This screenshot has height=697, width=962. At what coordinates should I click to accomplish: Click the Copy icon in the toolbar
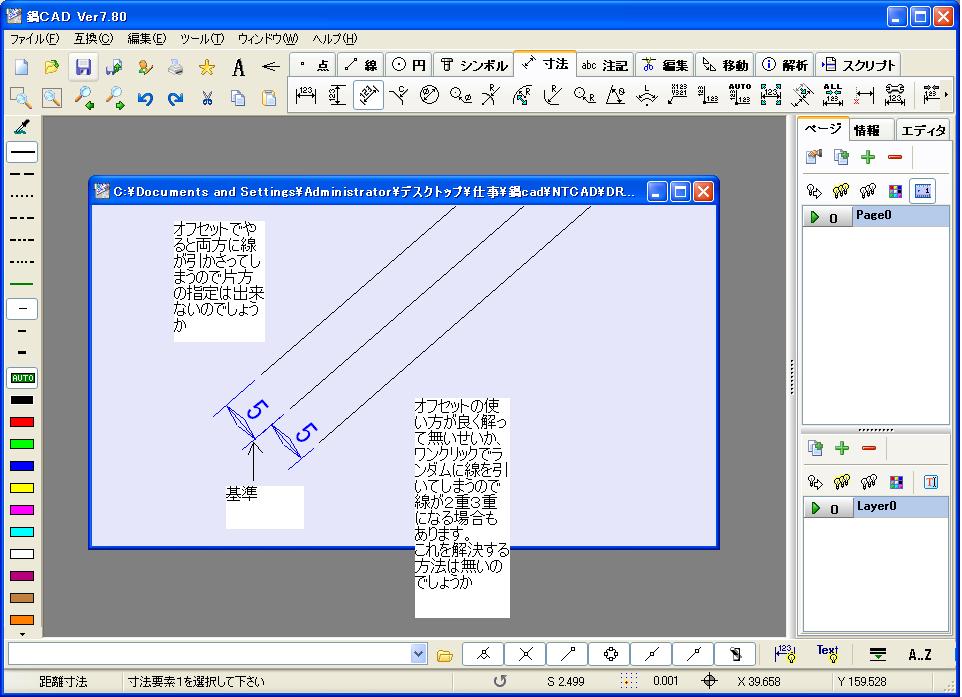click(237, 98)
